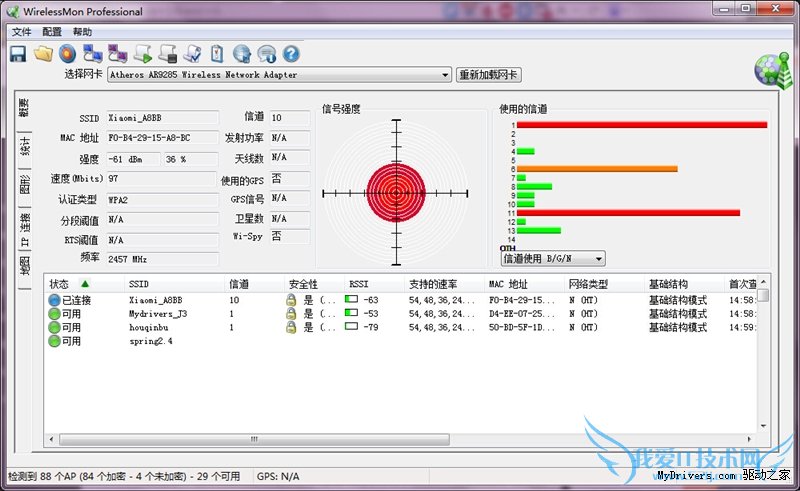Sort list by 支持的速率 column header
Image resolution: width=800 pixels, height=491 pixels.
coord(443,284)
